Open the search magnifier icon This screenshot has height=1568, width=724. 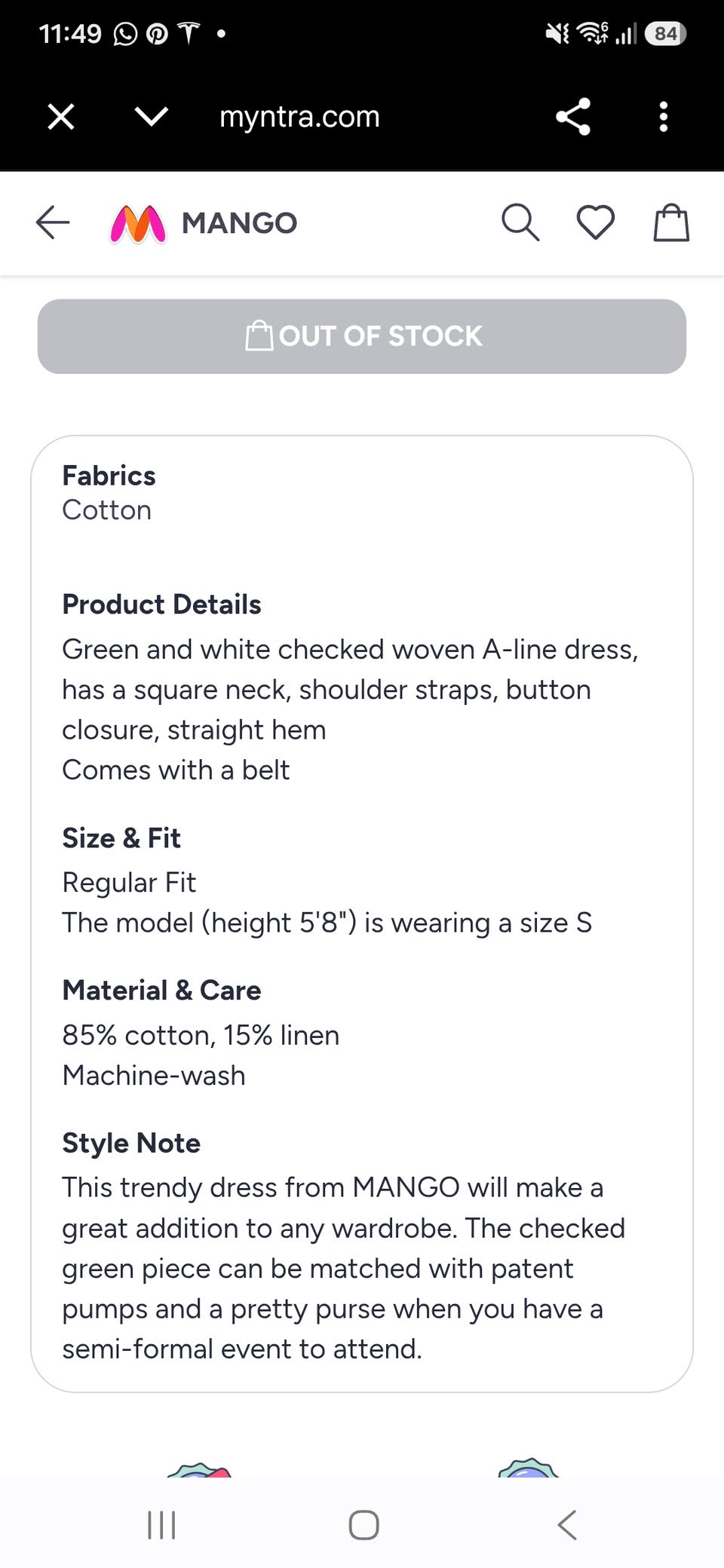[x=520, y=222]
